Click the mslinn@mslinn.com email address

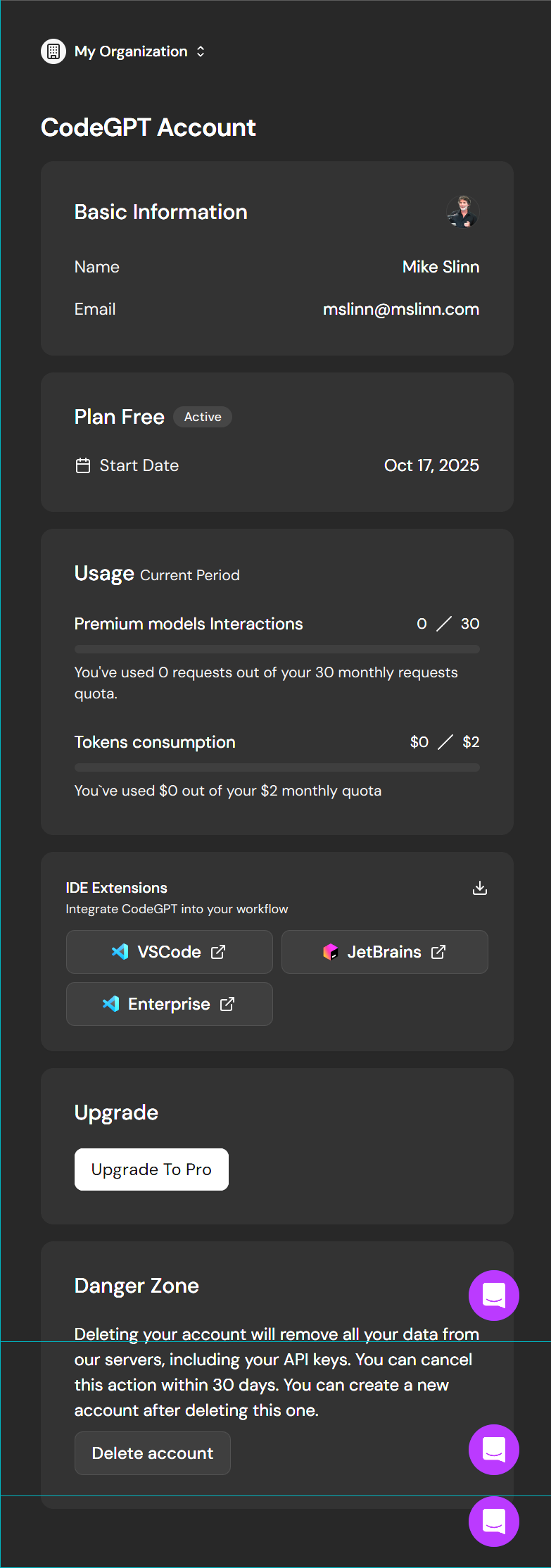pos(401,309)
